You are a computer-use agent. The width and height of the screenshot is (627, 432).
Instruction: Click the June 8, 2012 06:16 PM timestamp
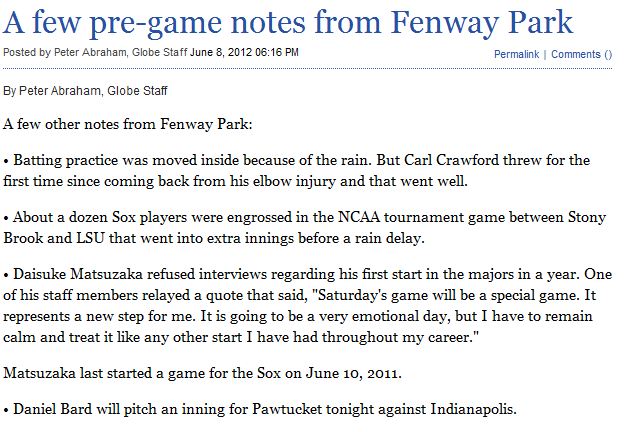click(x=244, y=52)
